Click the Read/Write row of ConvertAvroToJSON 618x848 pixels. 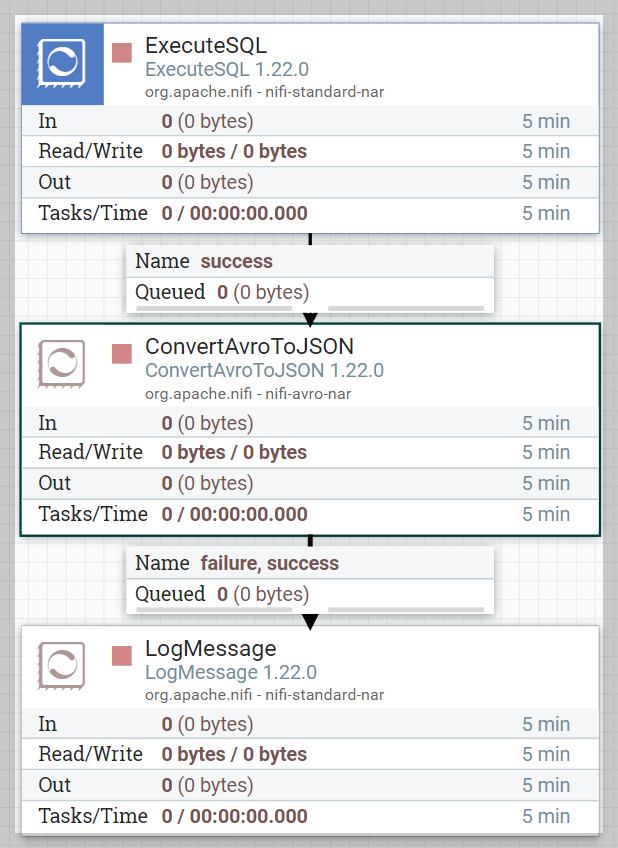310,453
